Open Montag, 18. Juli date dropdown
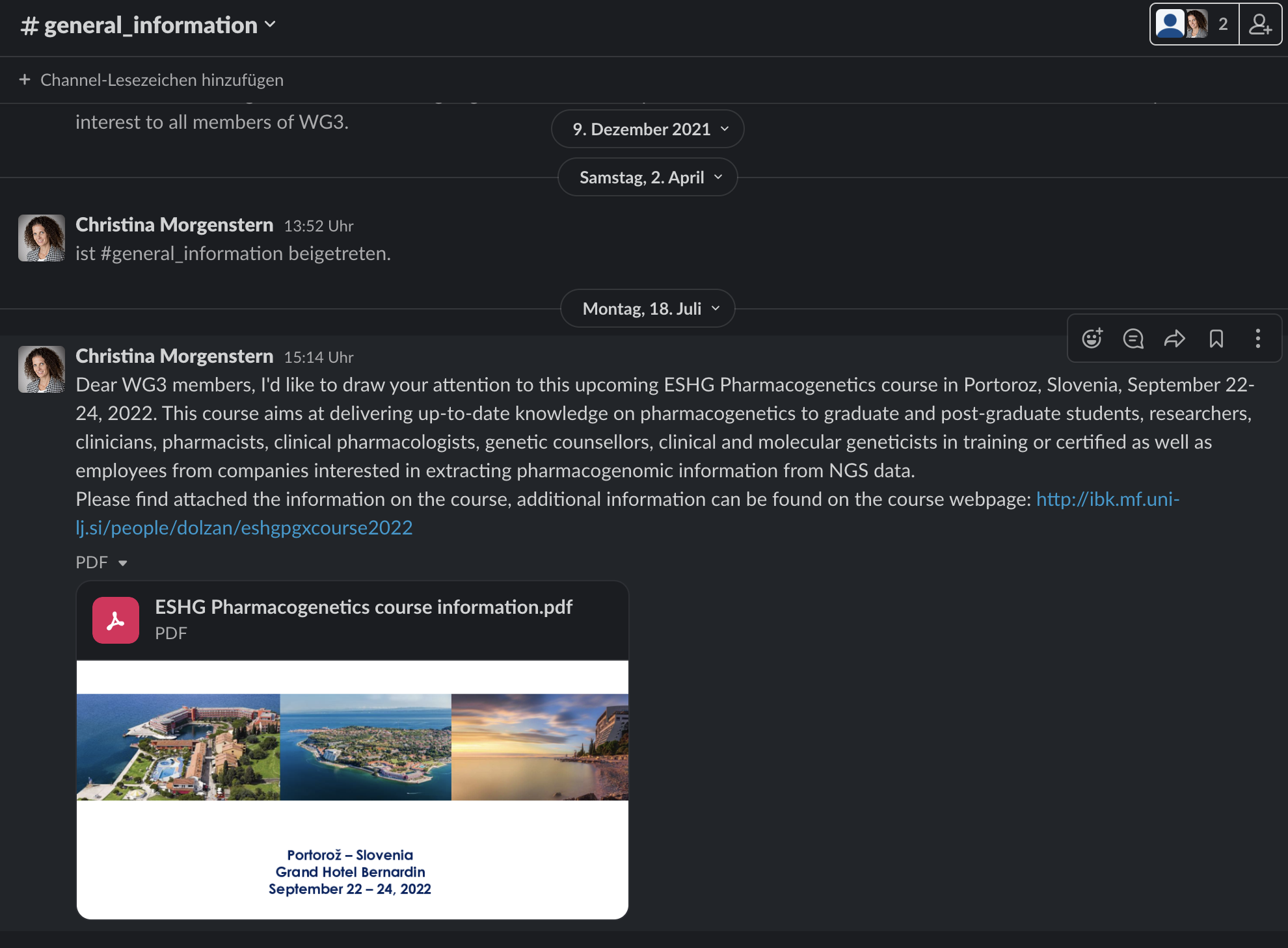The image size is (1288, 948). coord(648,309)
